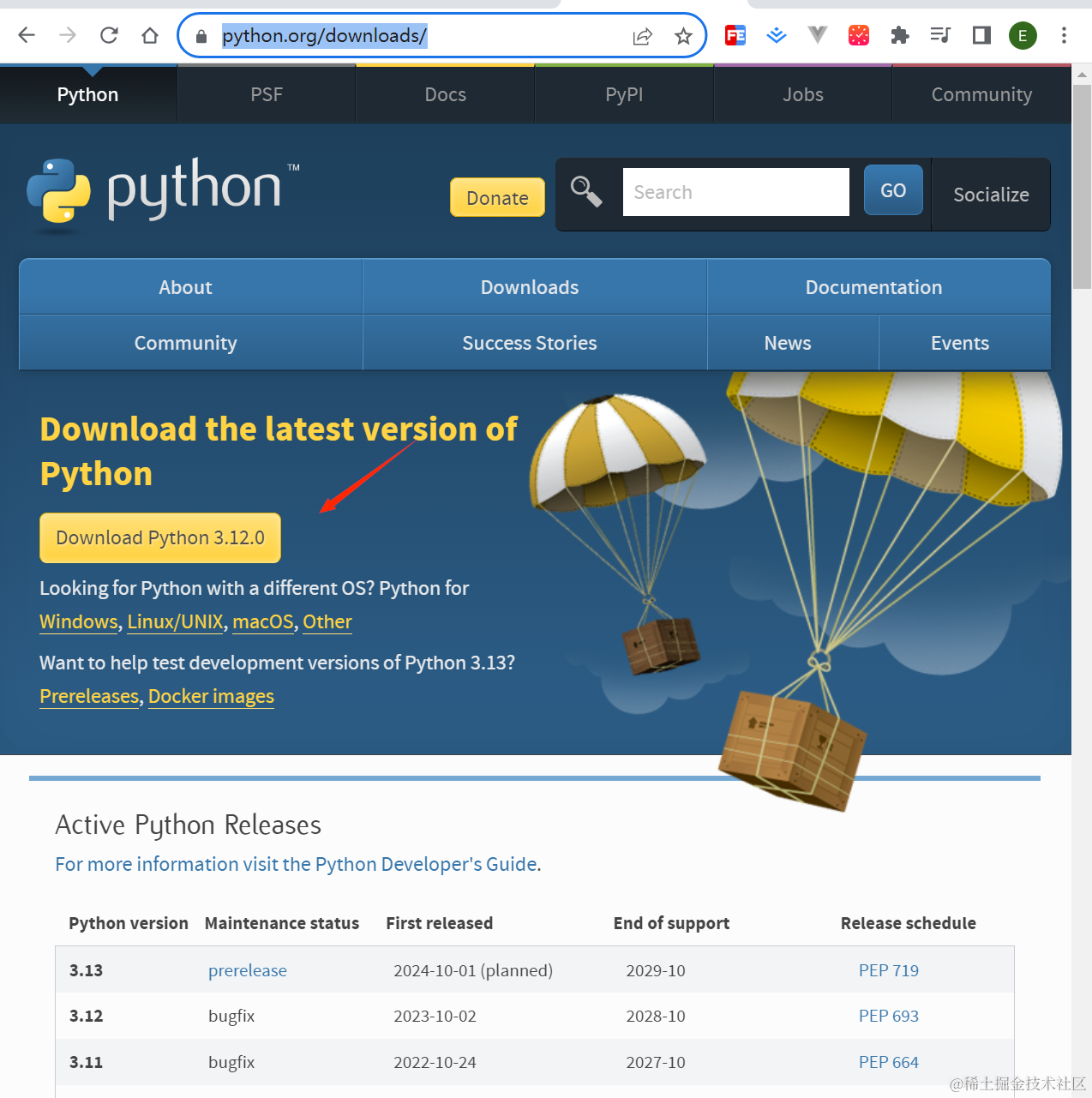Viewport: 1092px width, 1098px height.
Task: Click the magnifying glass search icon
Action: pyautogui.click(x=586, y=191)
